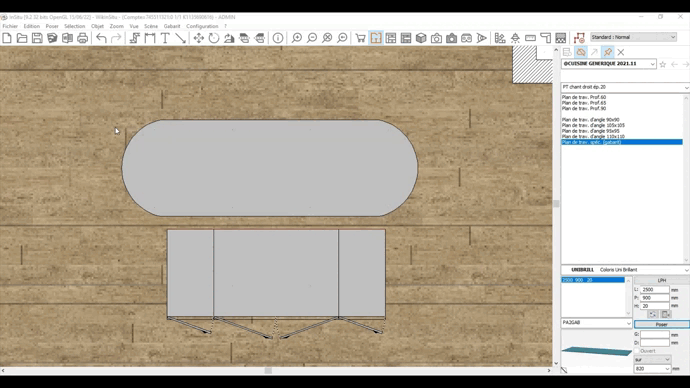Zoom out with the minus magnifier
Screen dimensions: 690x388
click(x=312, y=38)
